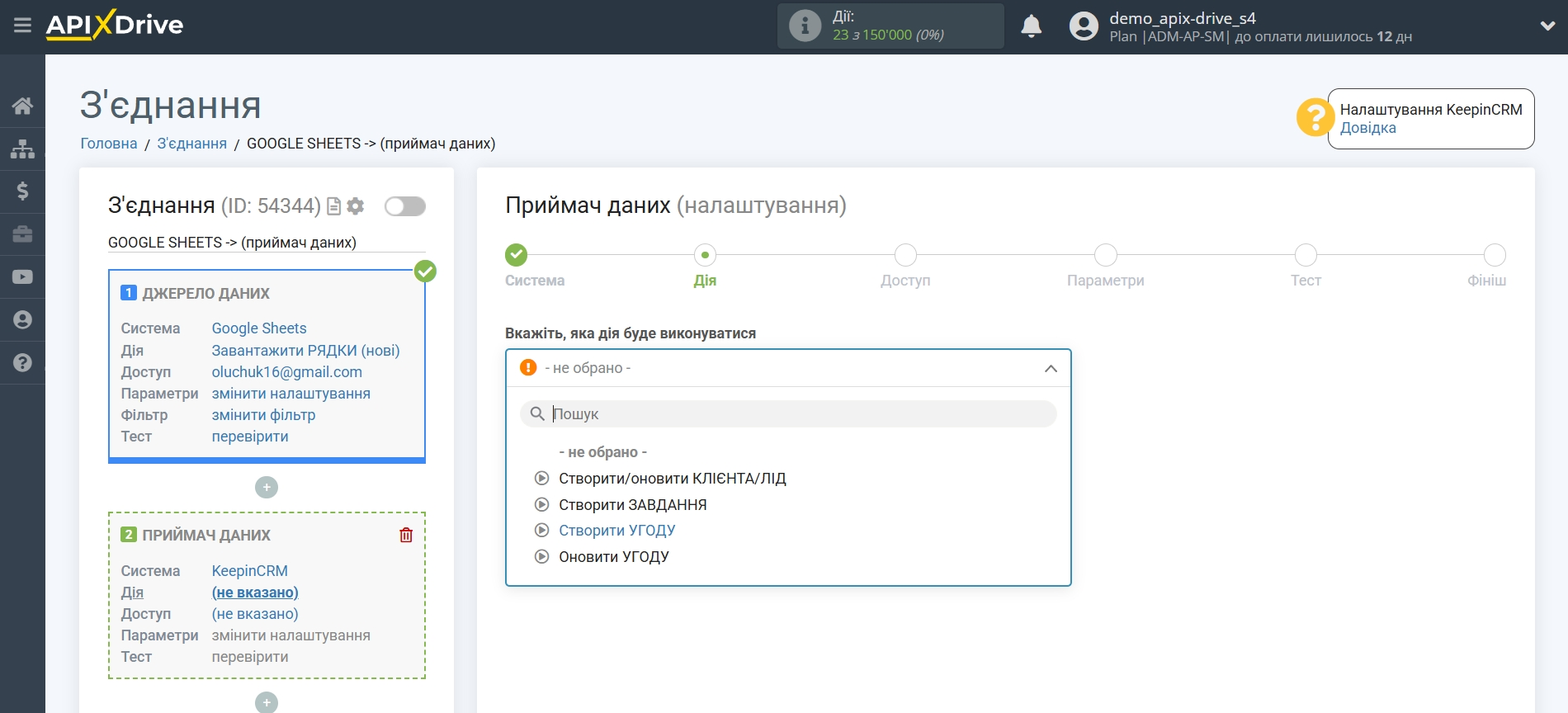Click the bold (не вказано) action link
This screenshot has width=1568, height=713.
point(255,593)
